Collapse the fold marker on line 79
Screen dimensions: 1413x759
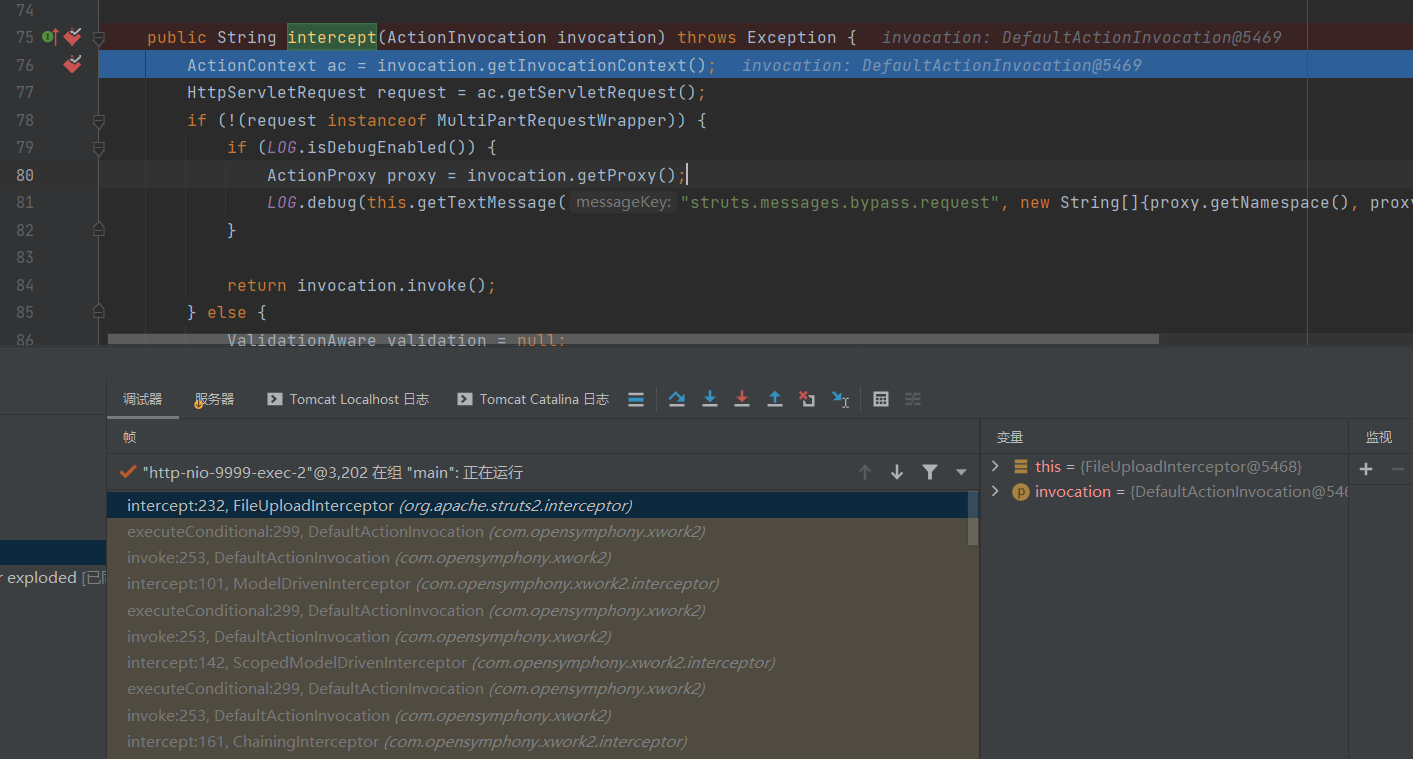click(99, 148)
